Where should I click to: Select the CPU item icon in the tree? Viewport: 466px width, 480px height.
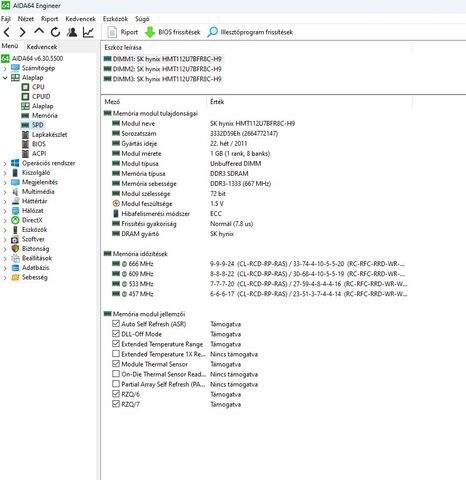[25, 87]
